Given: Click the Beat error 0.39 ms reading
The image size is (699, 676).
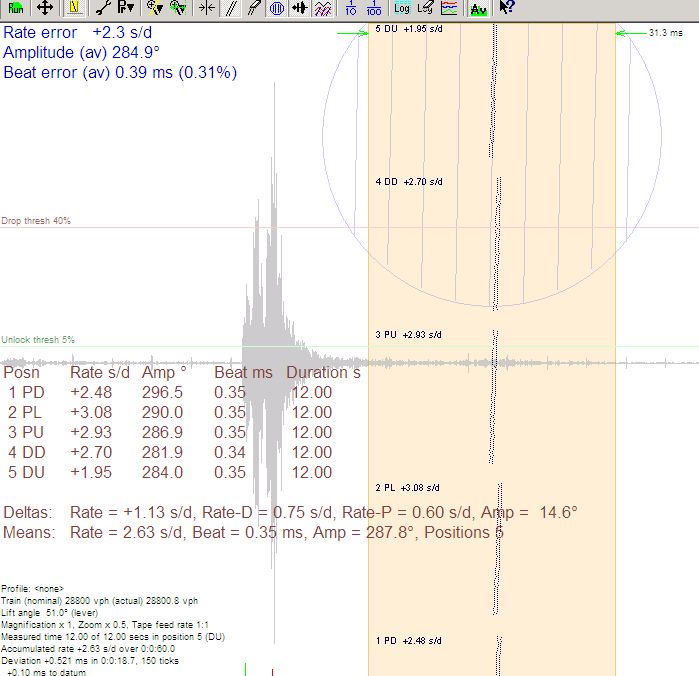Looking at the screenshot, I should pos(120,73).
